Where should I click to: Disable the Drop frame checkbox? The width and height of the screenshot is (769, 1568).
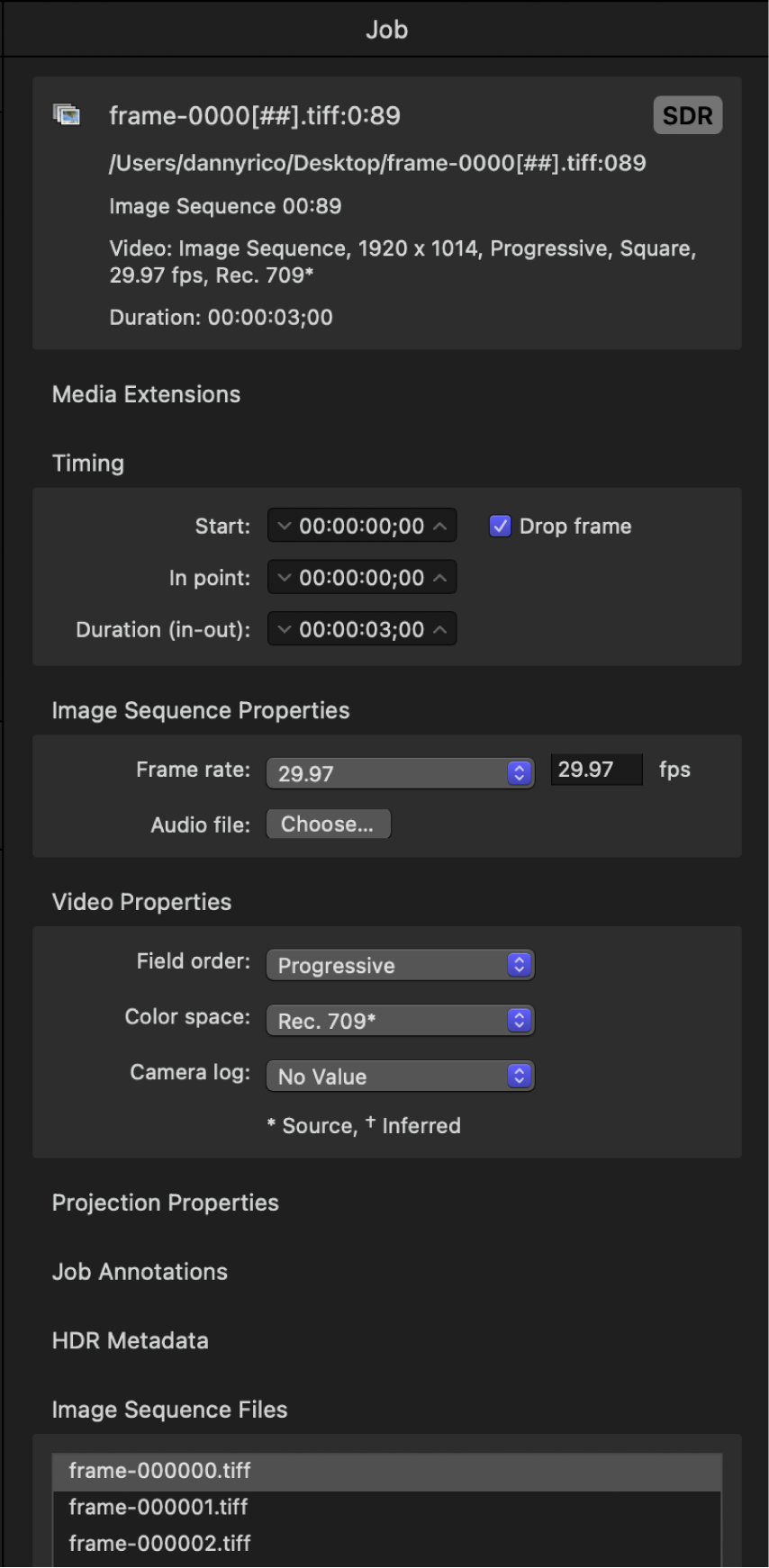click(500, 526)
